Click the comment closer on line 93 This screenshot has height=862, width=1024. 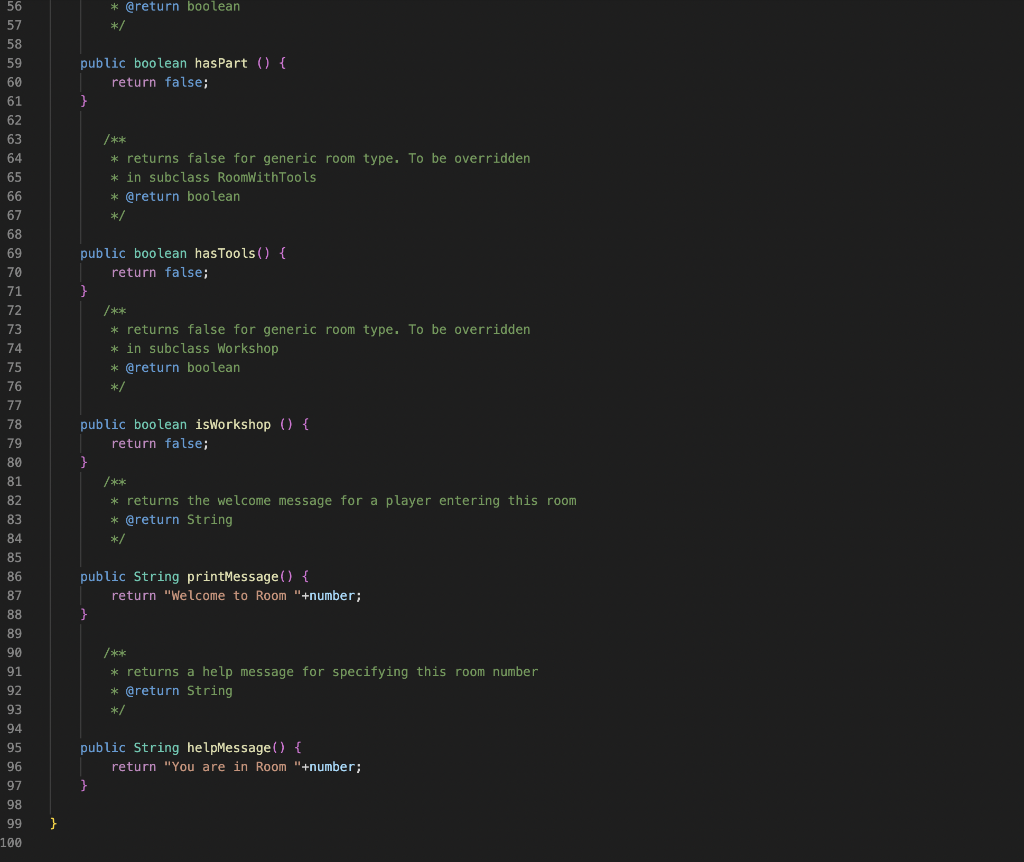(118, 710)
